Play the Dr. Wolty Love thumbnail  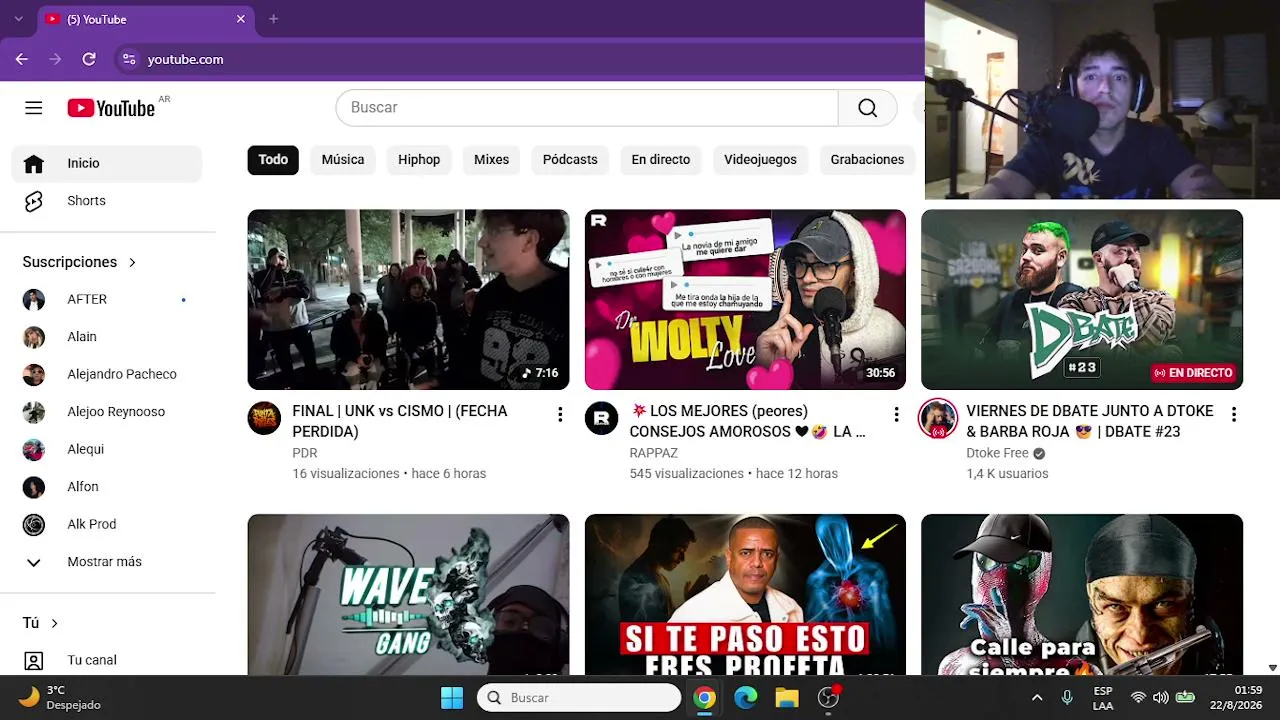pyautogui.click(x=745, y=299)
